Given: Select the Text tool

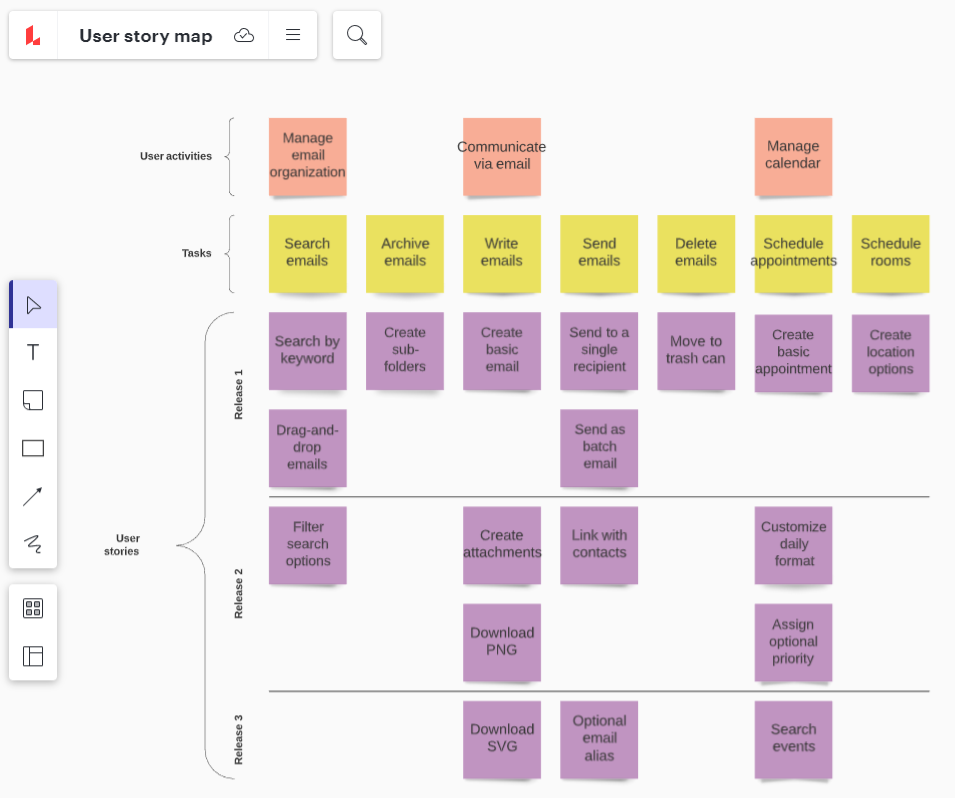Looking at the screenshot, I should point(33,352).
